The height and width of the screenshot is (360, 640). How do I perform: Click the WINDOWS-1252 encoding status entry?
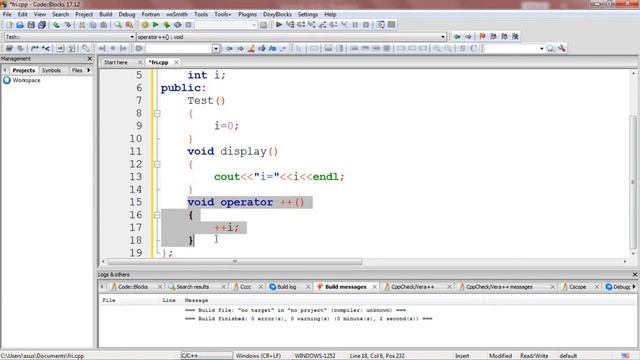315,356
